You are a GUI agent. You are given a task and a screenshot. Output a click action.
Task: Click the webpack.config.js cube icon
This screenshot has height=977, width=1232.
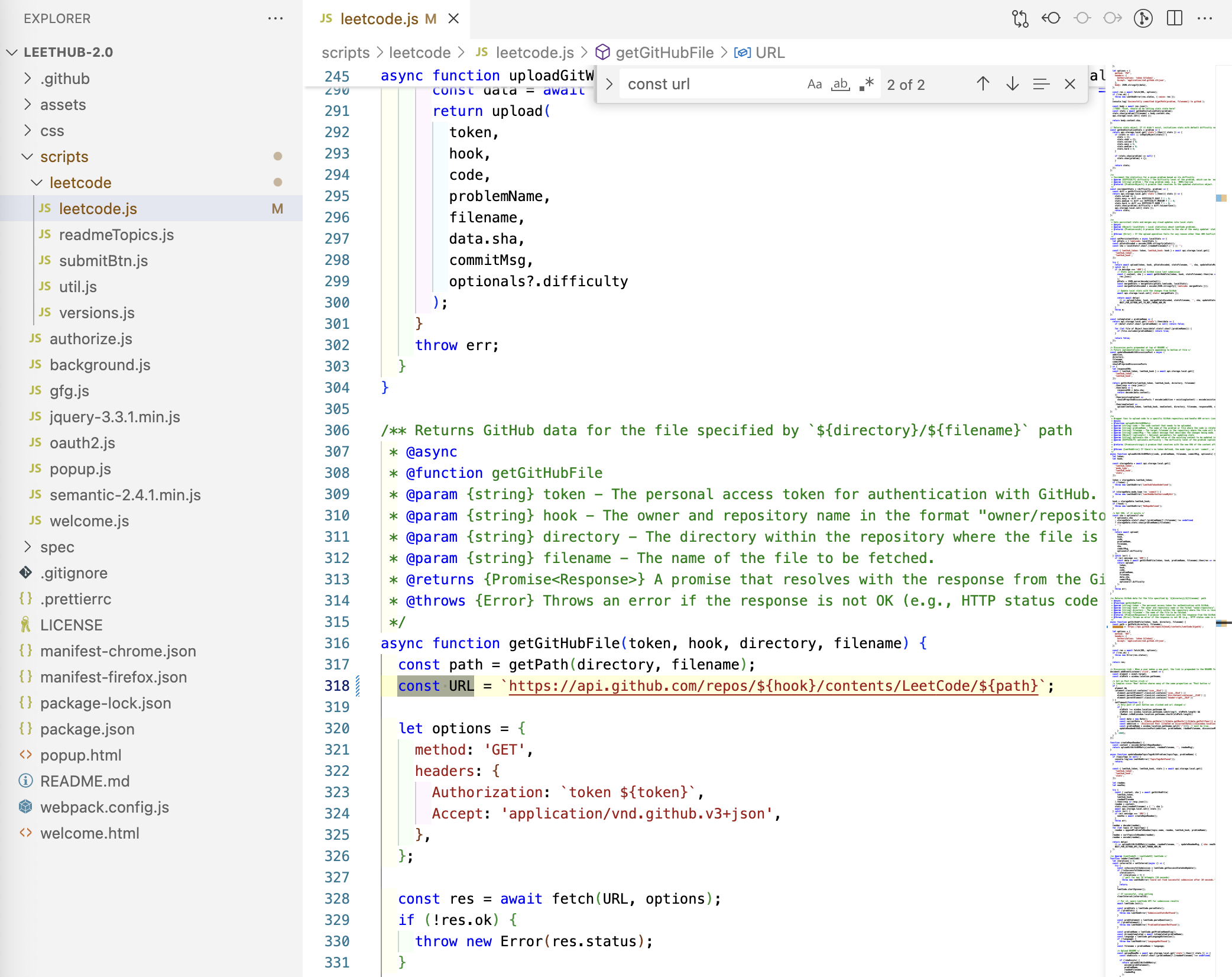(25, 807)
